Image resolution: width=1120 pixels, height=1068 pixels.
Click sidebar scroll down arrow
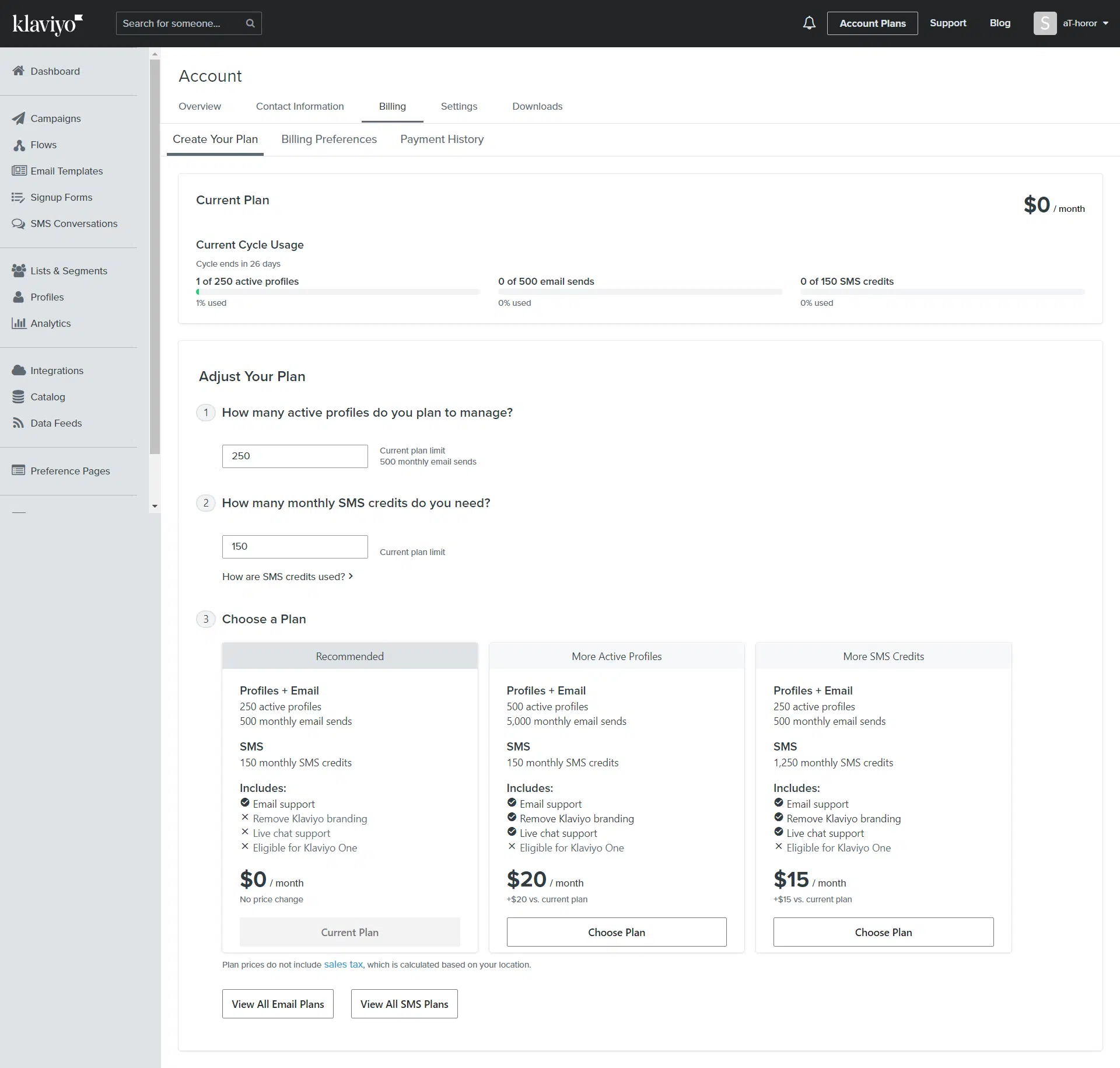point(155,506)
